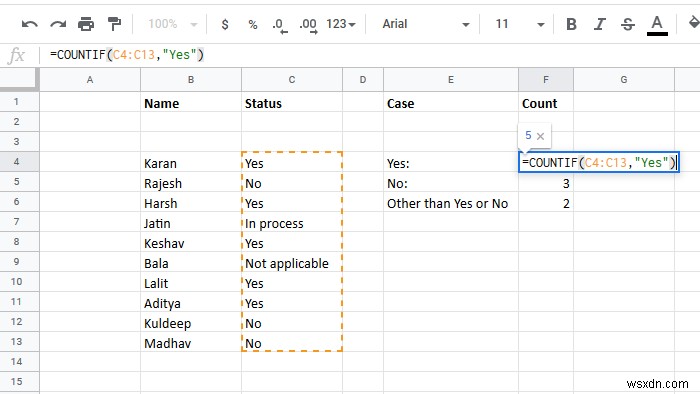Viewport: 700px width, 394px height.
Task: Select column F header
Action: point(546,80)
